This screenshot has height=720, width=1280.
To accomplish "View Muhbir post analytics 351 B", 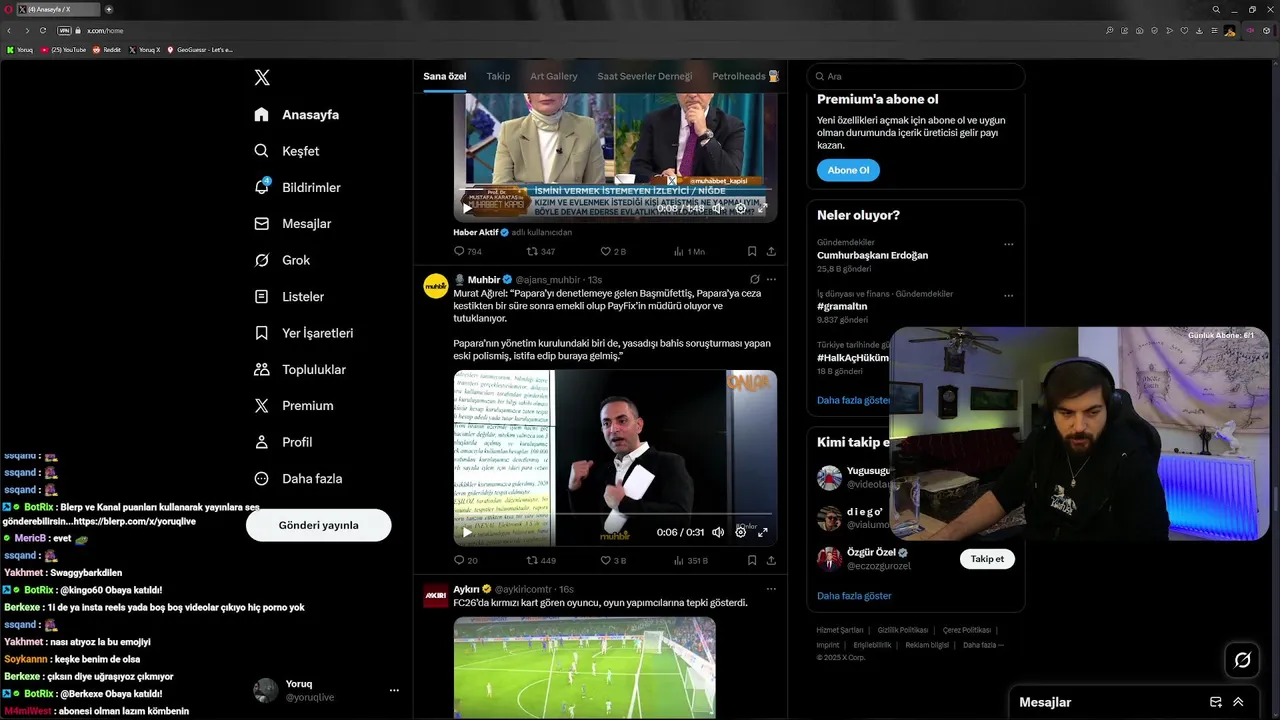I will (x=691, y=561).
